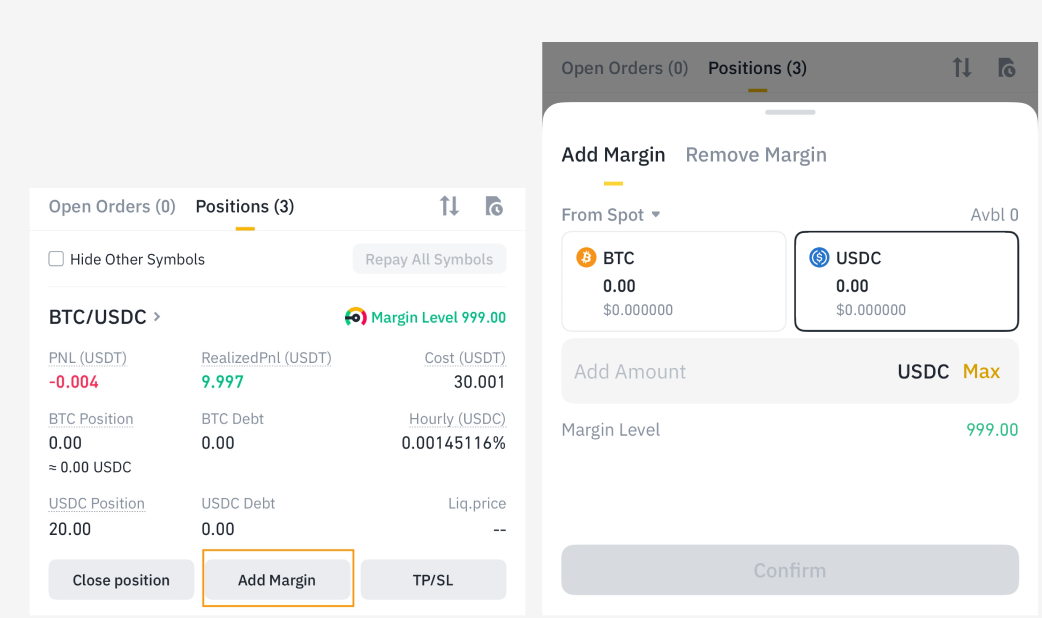This screenshot has width=1042, height=618.
Task: Open order history icon in left panel
Action: pos(494,206)
